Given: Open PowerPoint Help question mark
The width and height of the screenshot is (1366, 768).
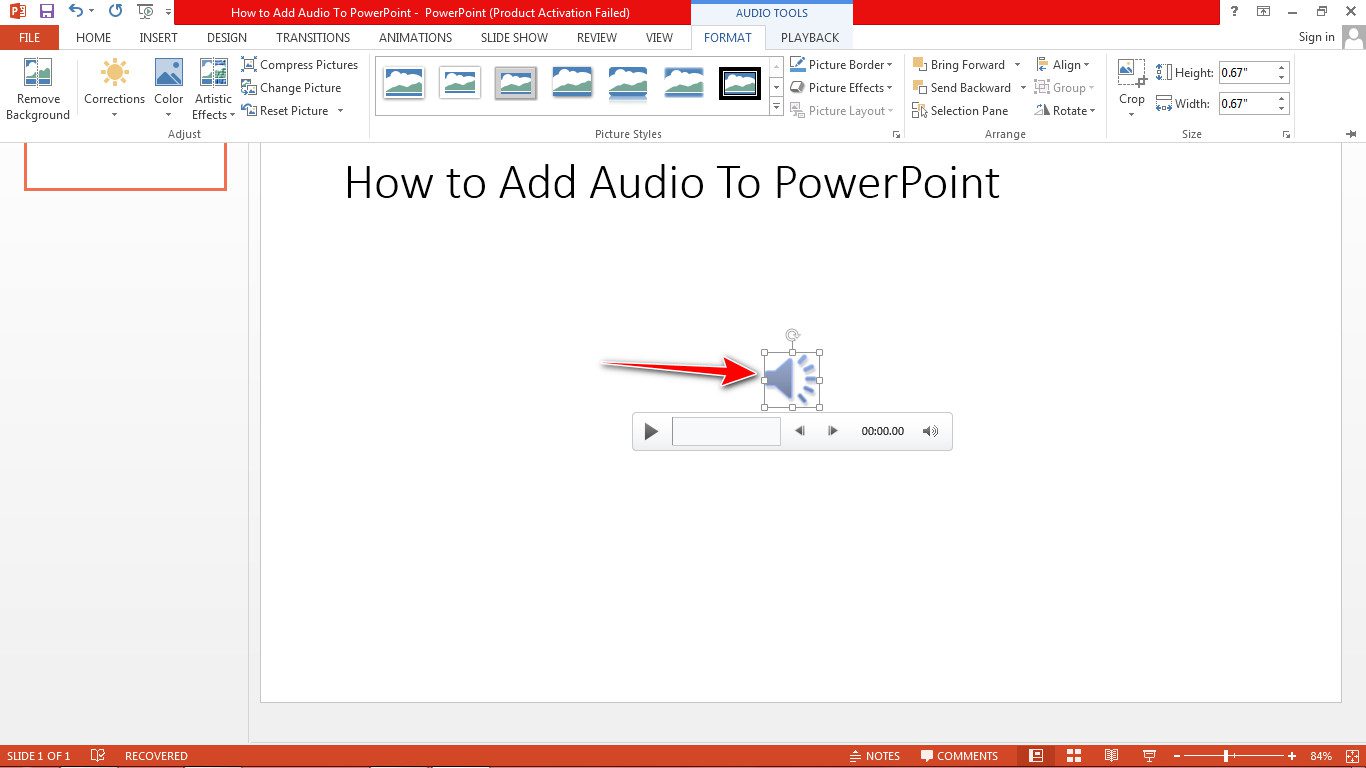Looking at the screenshot, I should (x=1235, y=12).
